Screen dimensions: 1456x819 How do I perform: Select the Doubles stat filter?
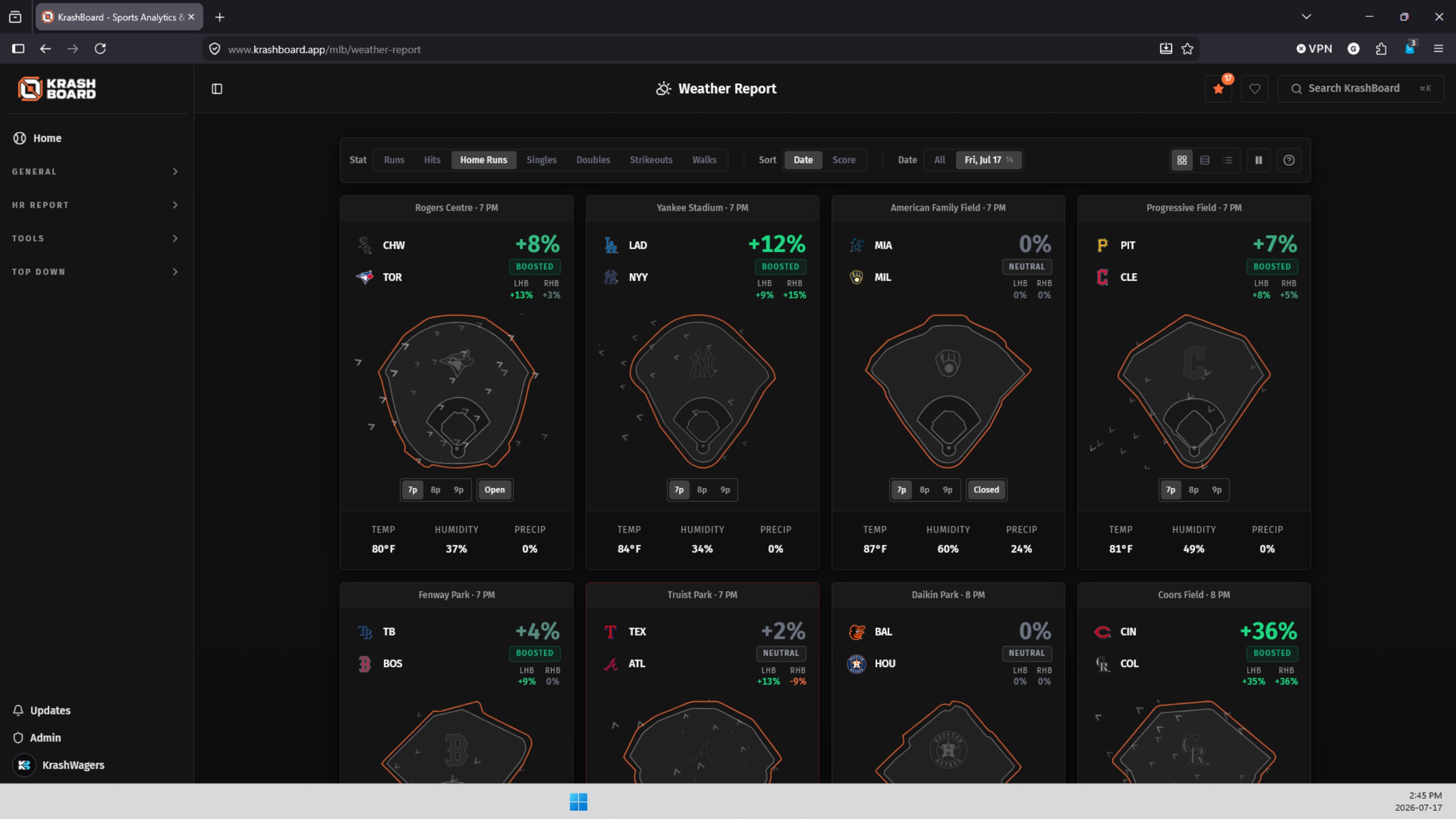(593, 161)
